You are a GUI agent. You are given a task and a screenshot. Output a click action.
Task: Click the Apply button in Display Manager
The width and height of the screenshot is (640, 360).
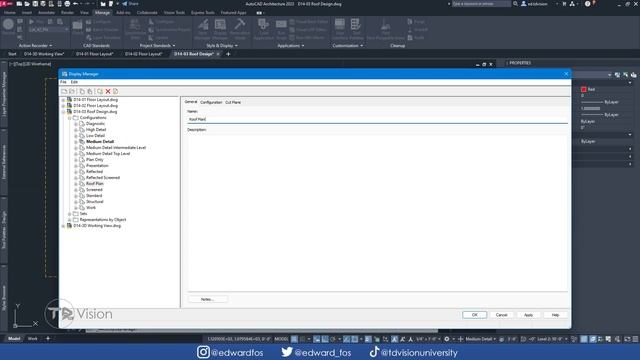(x=529, y=315)
